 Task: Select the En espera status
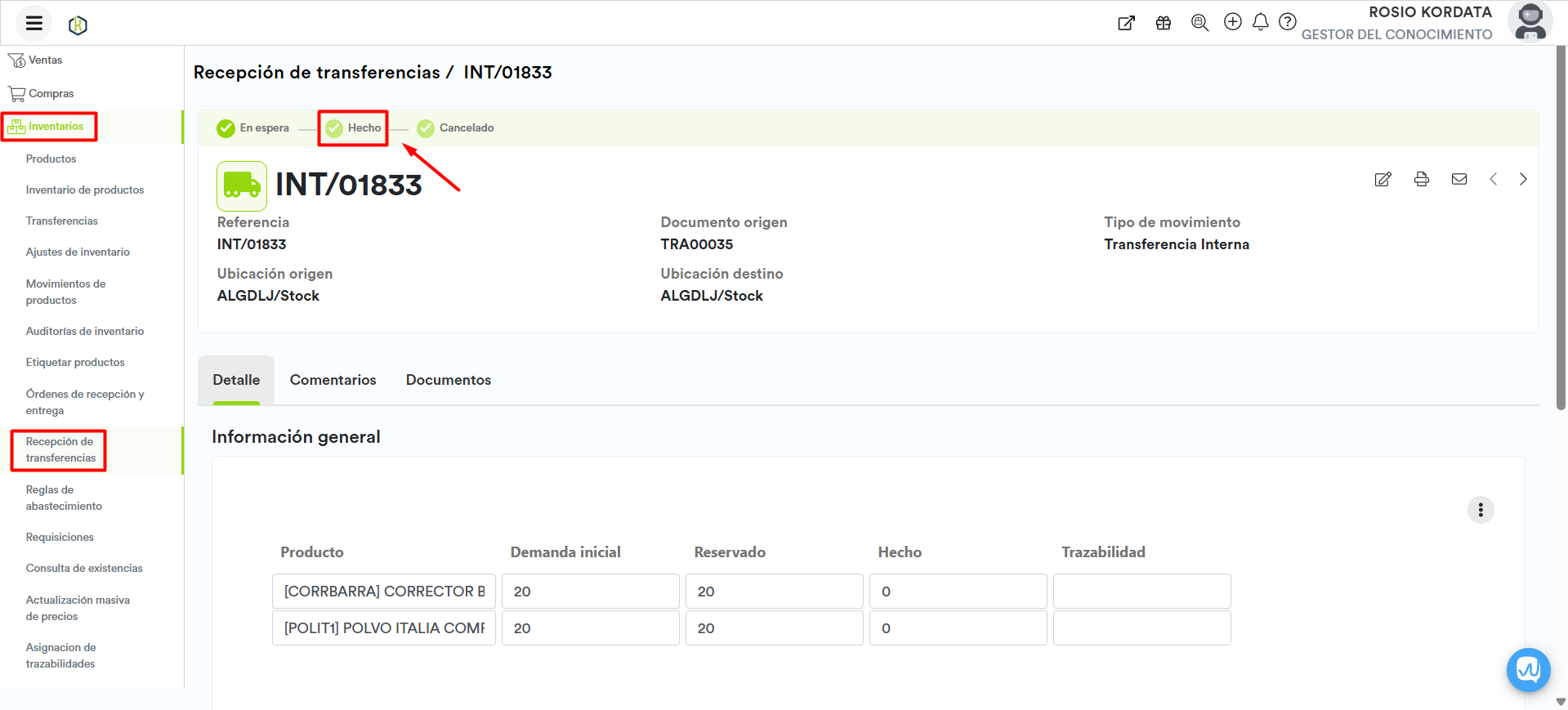click(x=253, y=128)
